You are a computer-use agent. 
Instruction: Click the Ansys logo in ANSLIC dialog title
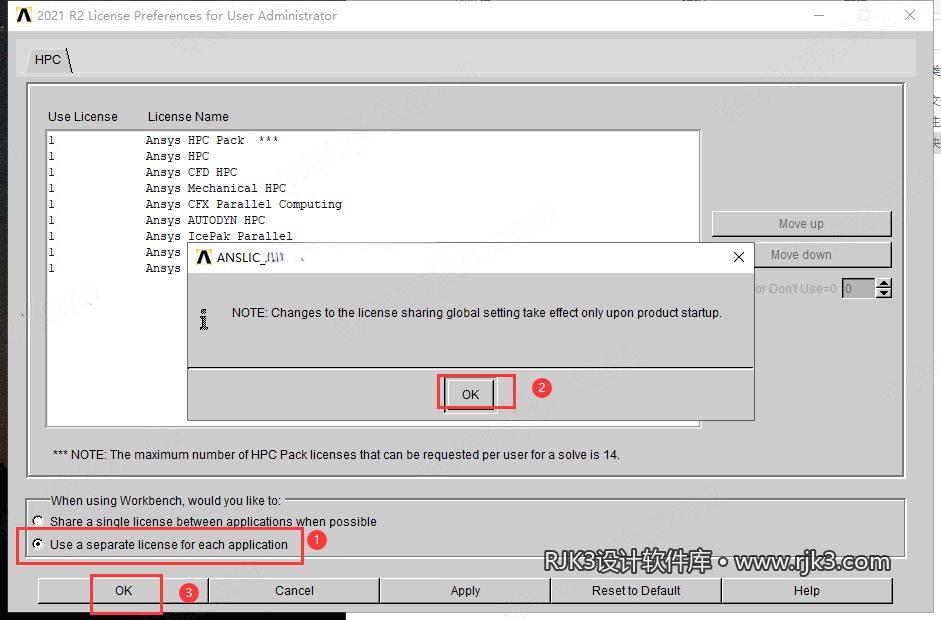point(204,257)
